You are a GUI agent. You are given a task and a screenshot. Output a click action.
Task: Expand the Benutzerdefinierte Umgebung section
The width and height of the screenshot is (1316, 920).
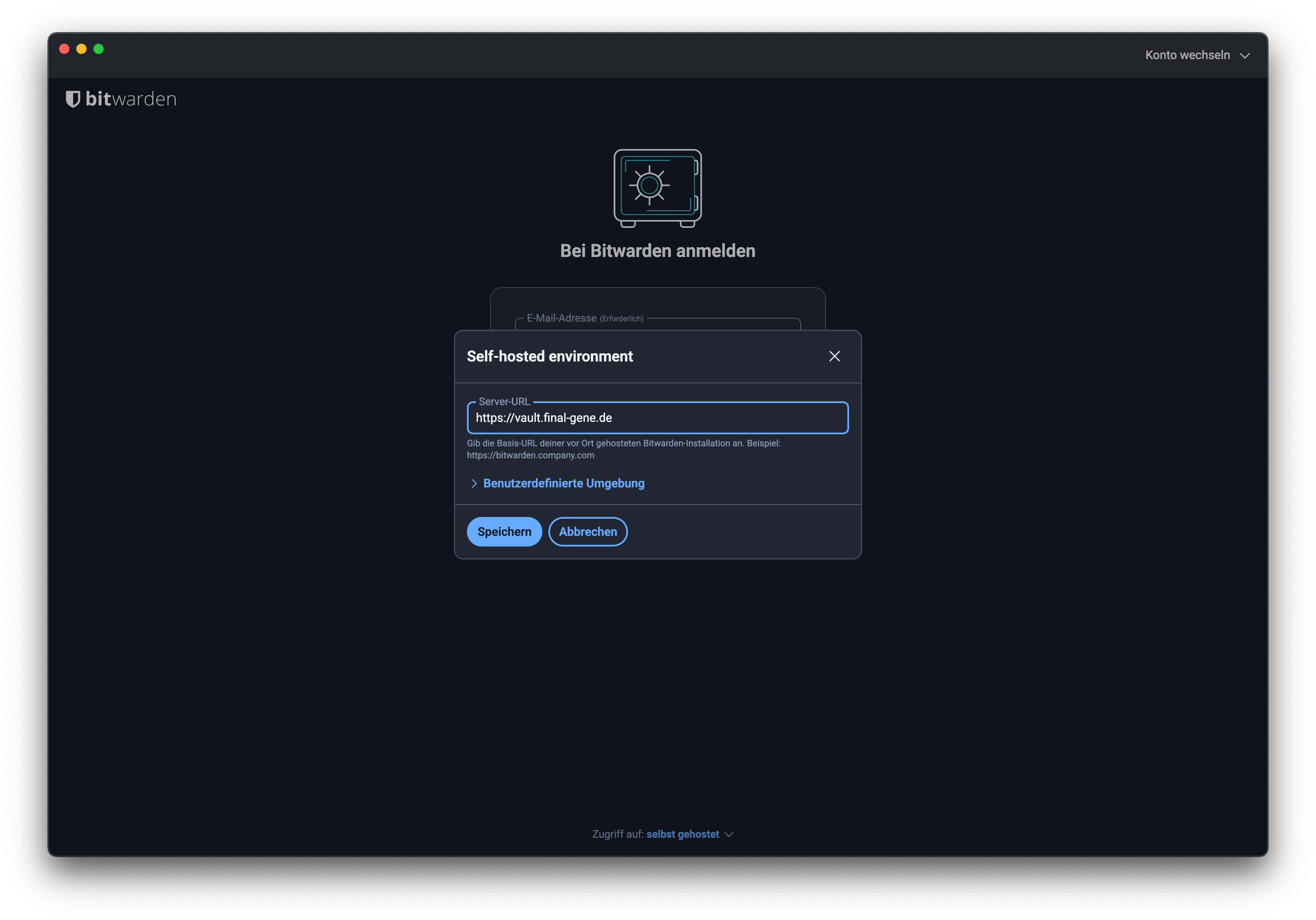pos(563,483)
